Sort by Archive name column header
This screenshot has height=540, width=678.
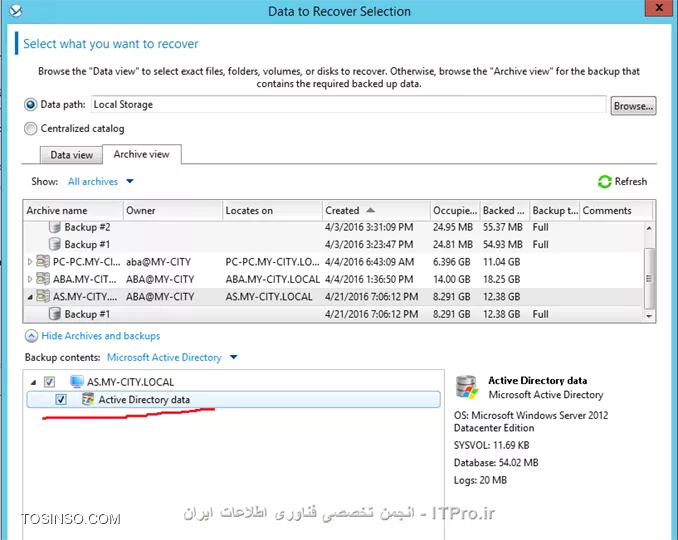73,211
